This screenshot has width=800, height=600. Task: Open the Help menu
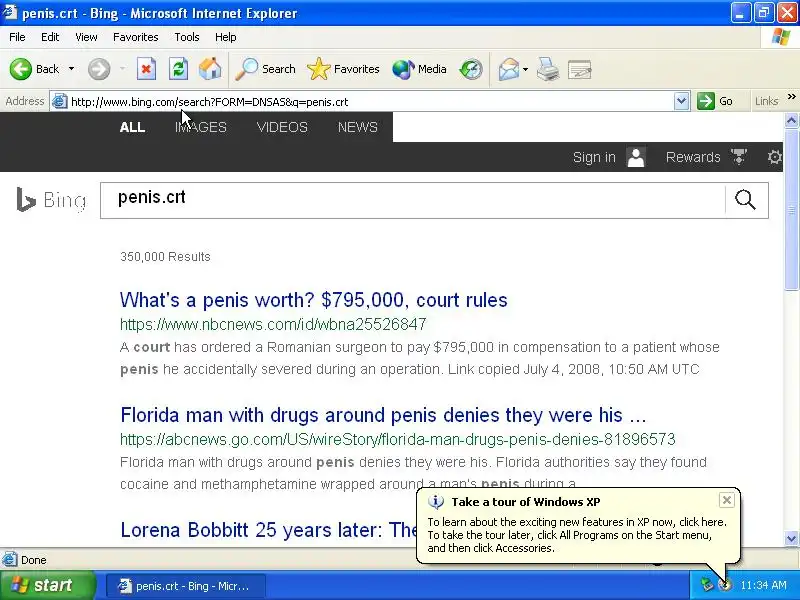226,37
